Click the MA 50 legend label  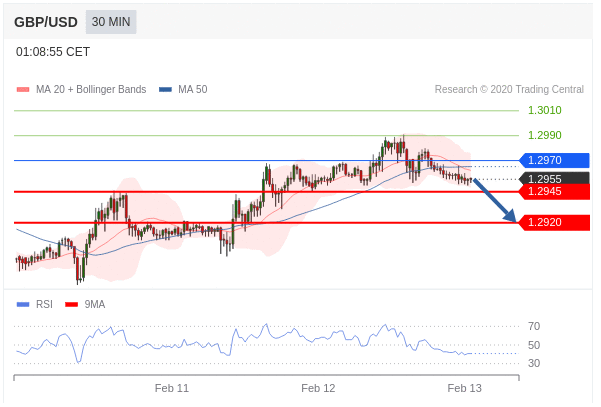[x=193, y=90]
